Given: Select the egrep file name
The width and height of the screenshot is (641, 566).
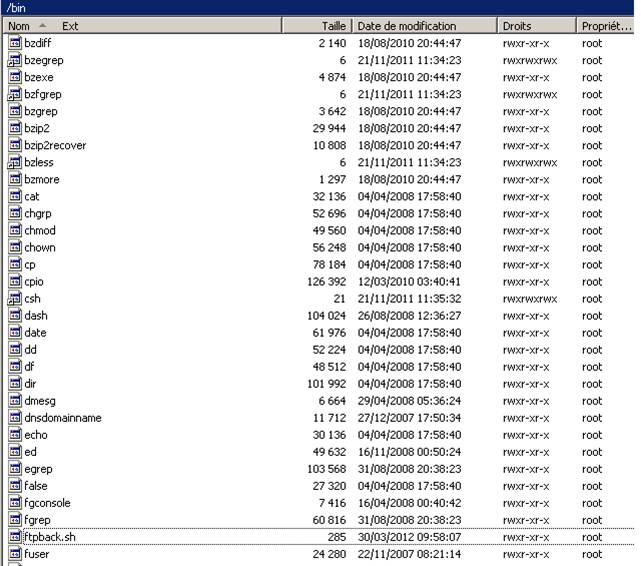Looking at the screenshot, I should pyautogui.click(x=38, y=469).
